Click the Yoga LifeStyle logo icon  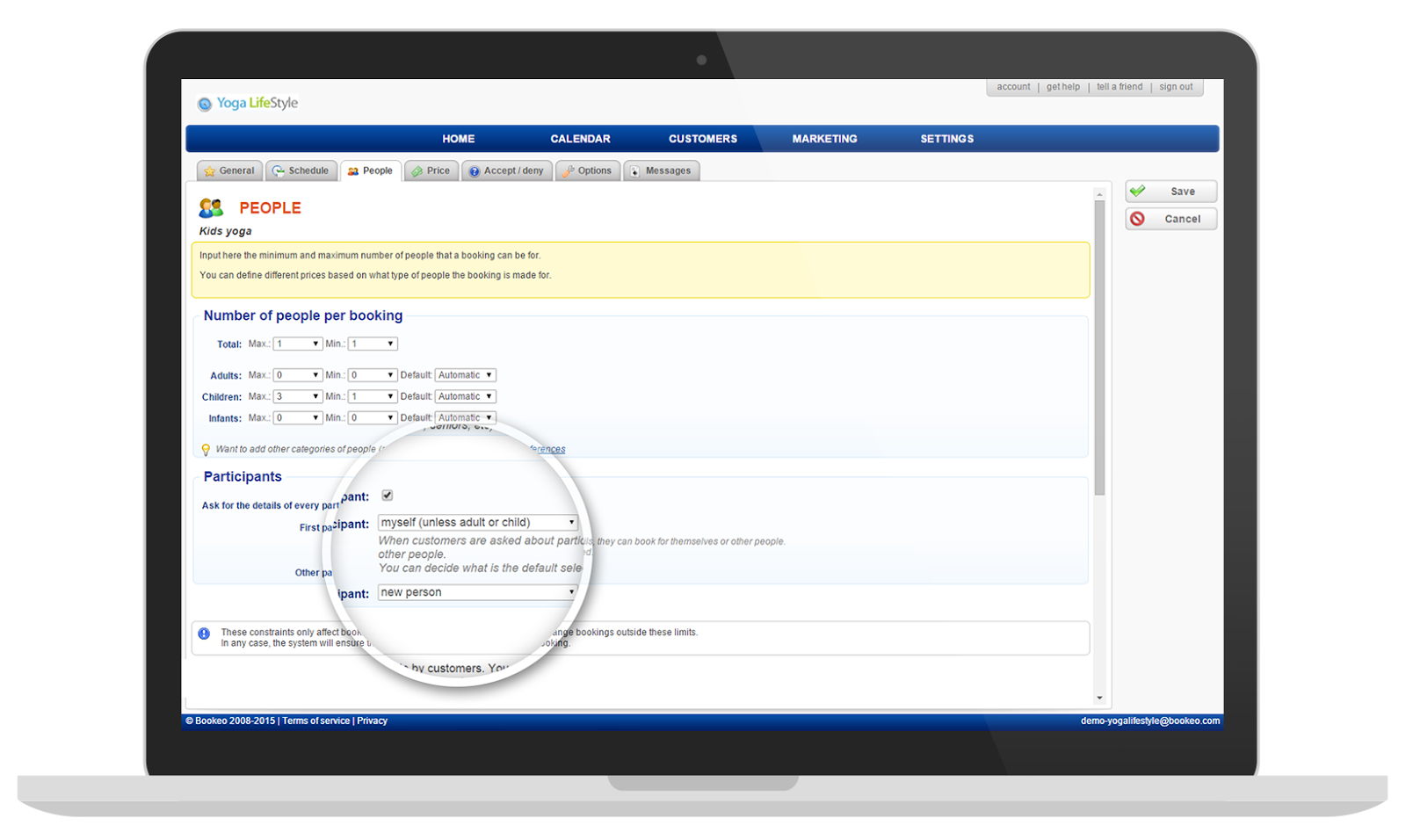click(x=205, y=104)
